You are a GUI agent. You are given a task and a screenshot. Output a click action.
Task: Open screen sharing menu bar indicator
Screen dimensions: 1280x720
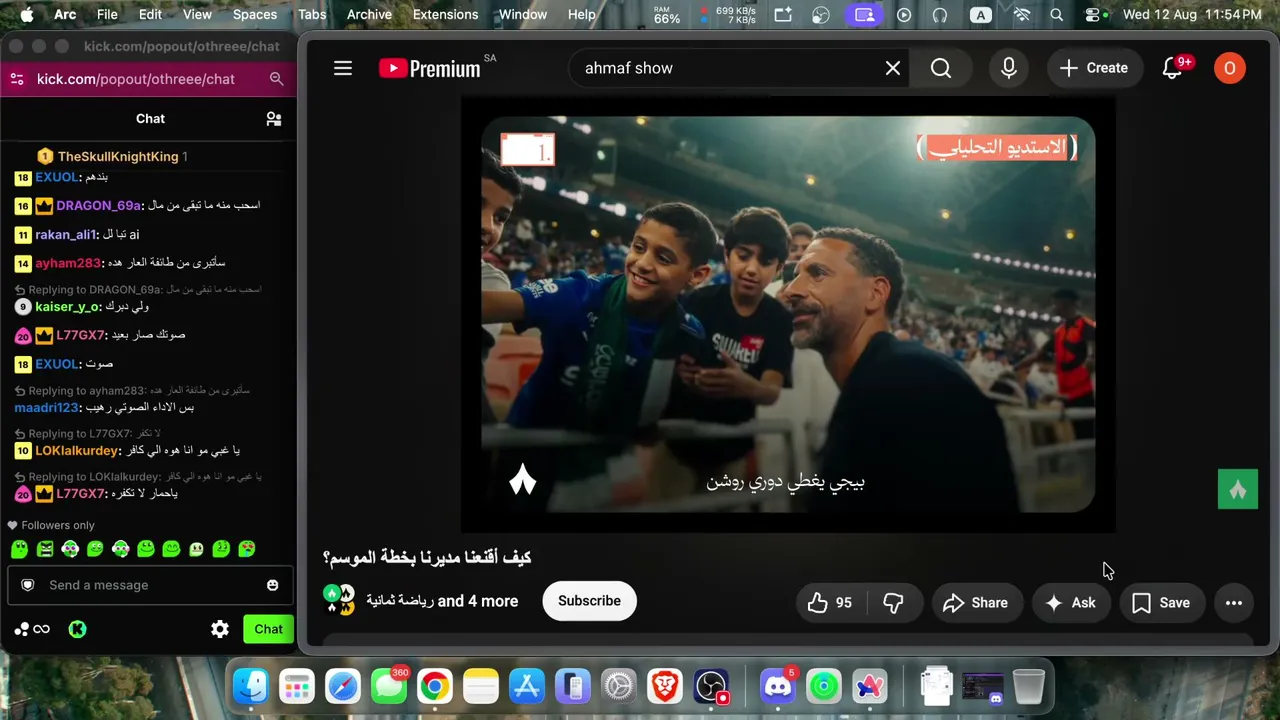tap(864, 15)
